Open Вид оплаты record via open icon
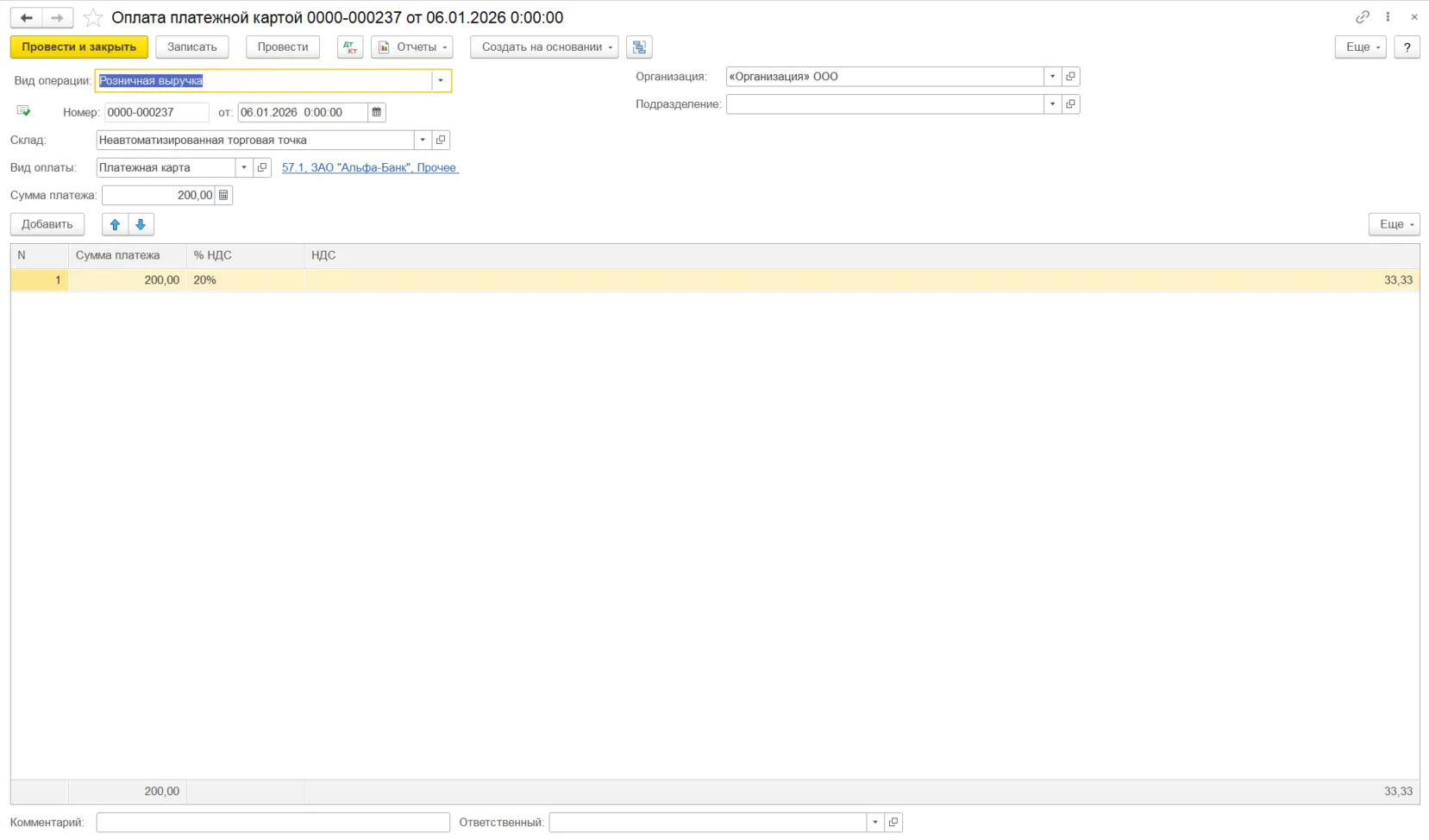The height and width of the screenshot is (840, 1429). point(262,167)
